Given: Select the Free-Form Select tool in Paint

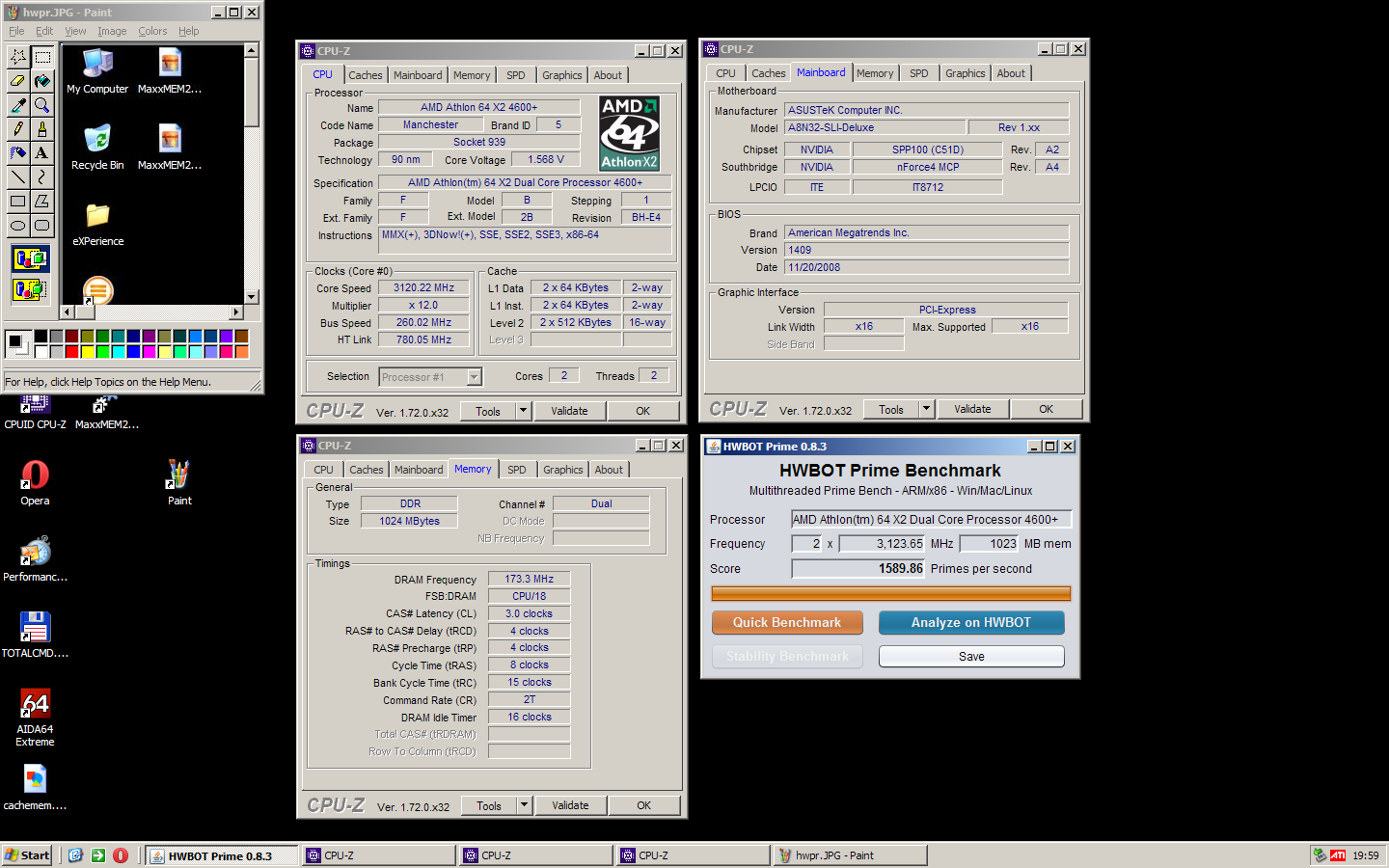Looking at the screenshot, I should pos(18,57).
